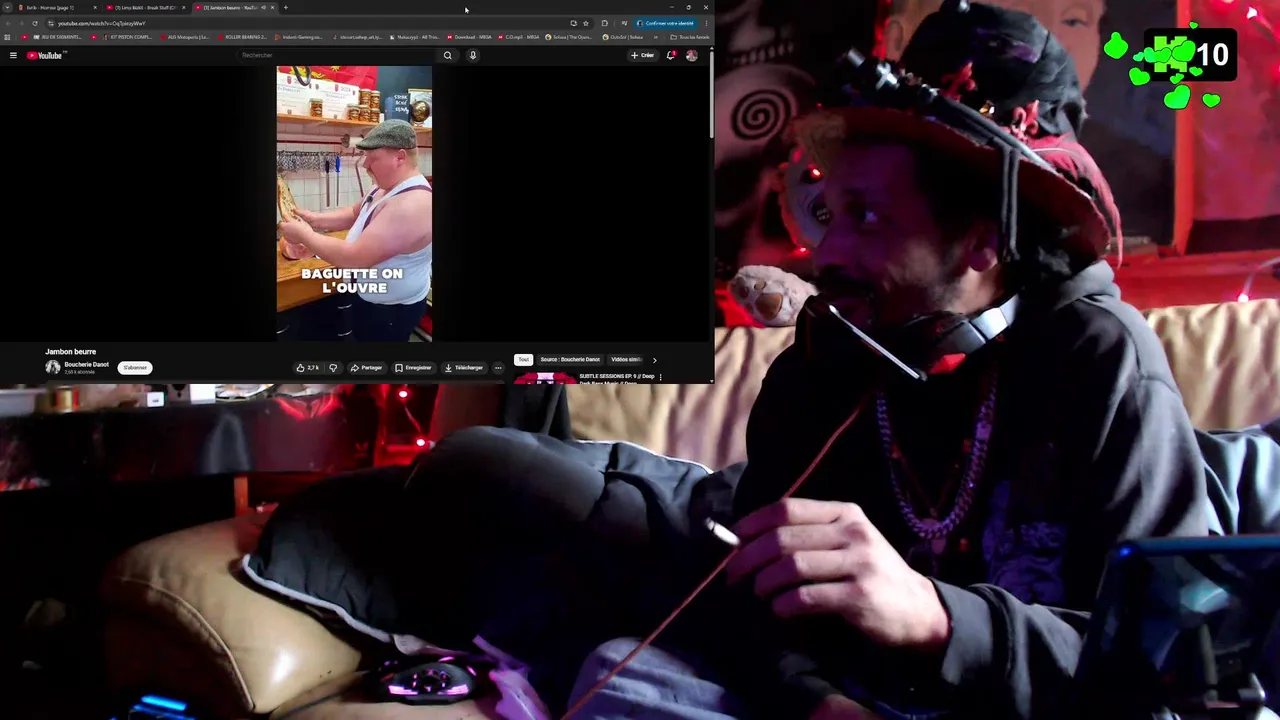Subscribe with S'abonner button
The width and height of the screenshot is (1280, 720).
pyautogui.click(x=135, y=367)
